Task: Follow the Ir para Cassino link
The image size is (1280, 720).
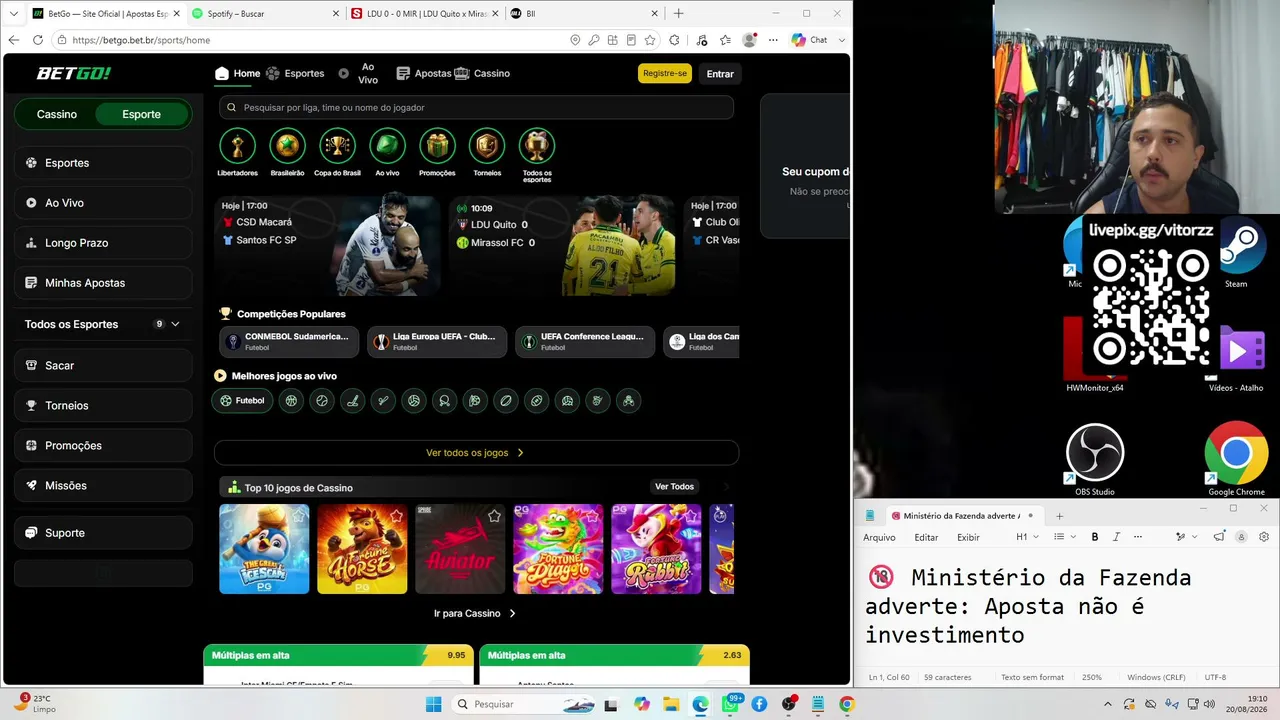Action: point(475,613)
